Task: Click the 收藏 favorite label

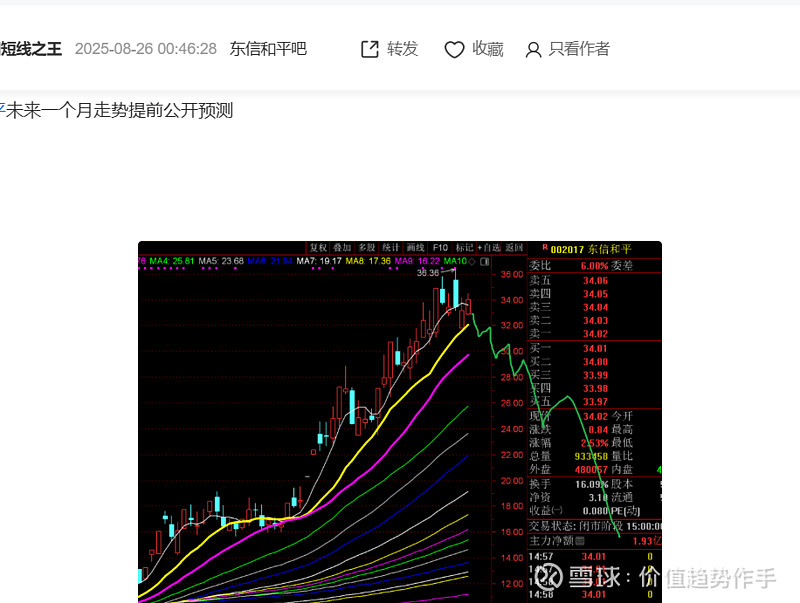Action: tap(488, 49)
